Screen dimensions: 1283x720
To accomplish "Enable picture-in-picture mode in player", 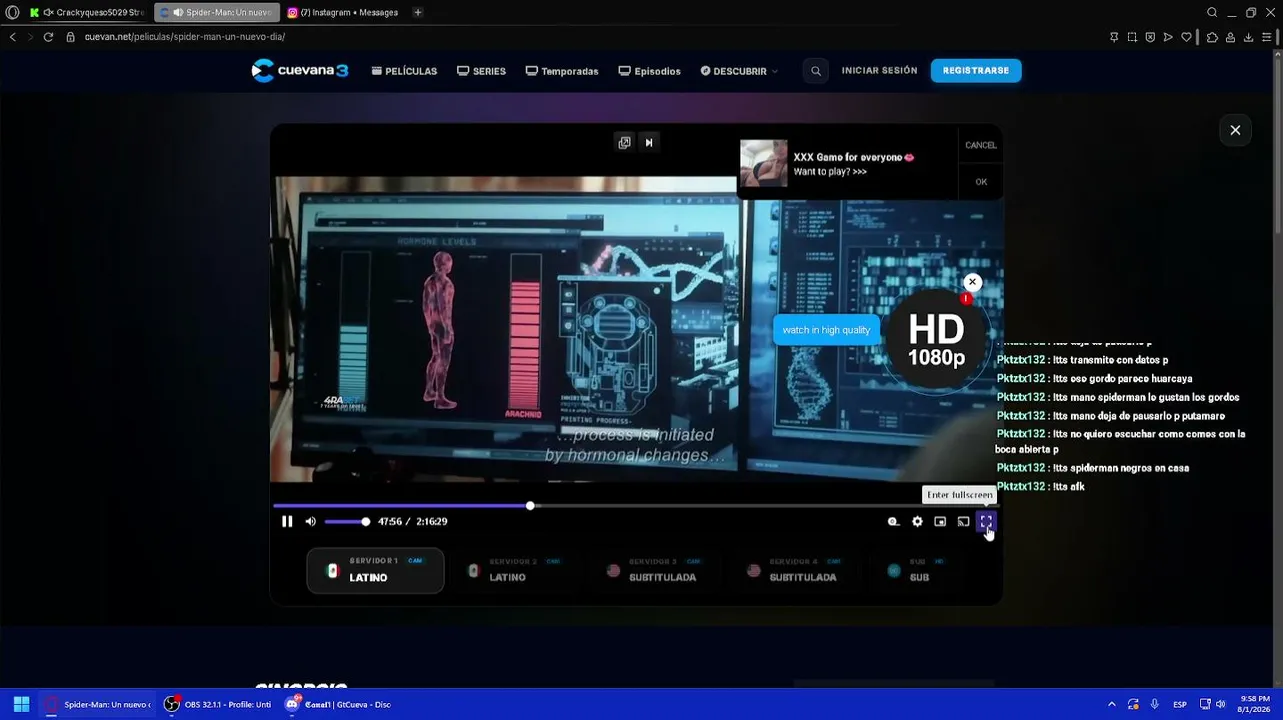I will [940, 521].
